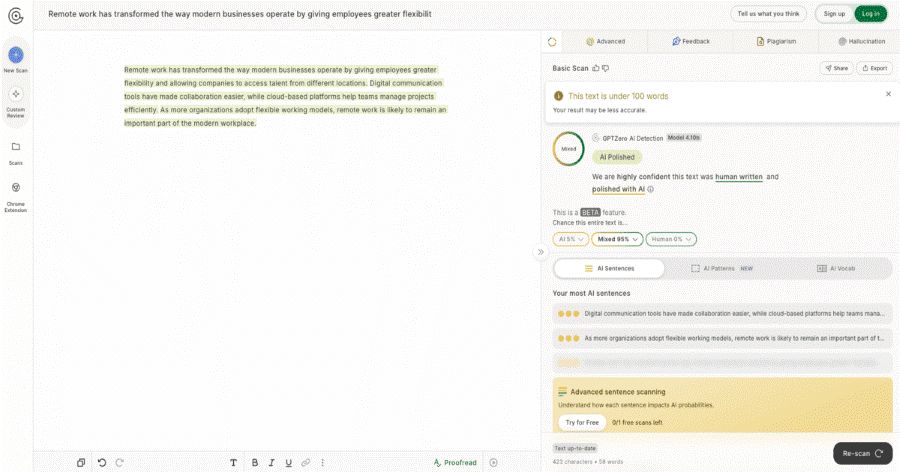Click the info icon after polished with AI
The image size is (900, 472).
650,189
